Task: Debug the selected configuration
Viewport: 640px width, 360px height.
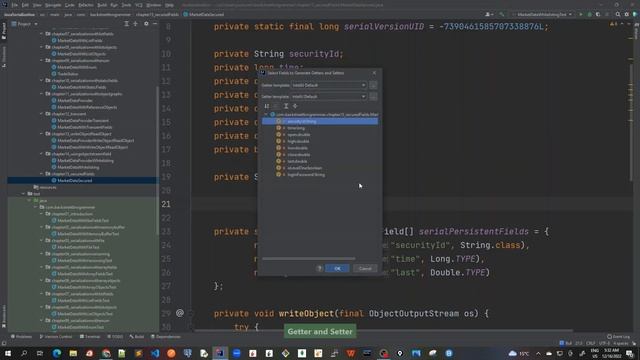Action: [x=589, y=14]
